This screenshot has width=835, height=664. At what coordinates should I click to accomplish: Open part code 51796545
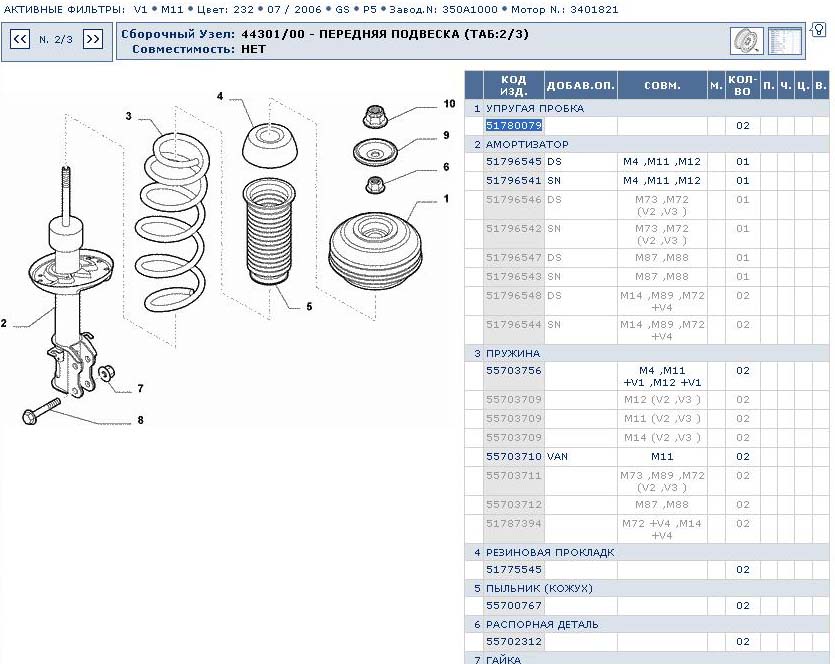pos(514,162)
